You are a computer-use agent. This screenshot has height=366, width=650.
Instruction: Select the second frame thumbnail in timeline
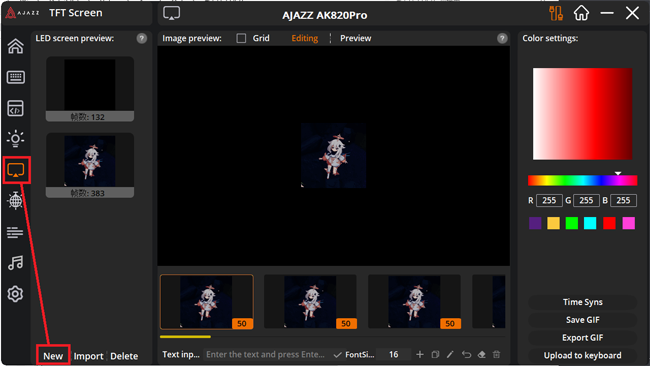pyautogui.click(x=310, y=302)
